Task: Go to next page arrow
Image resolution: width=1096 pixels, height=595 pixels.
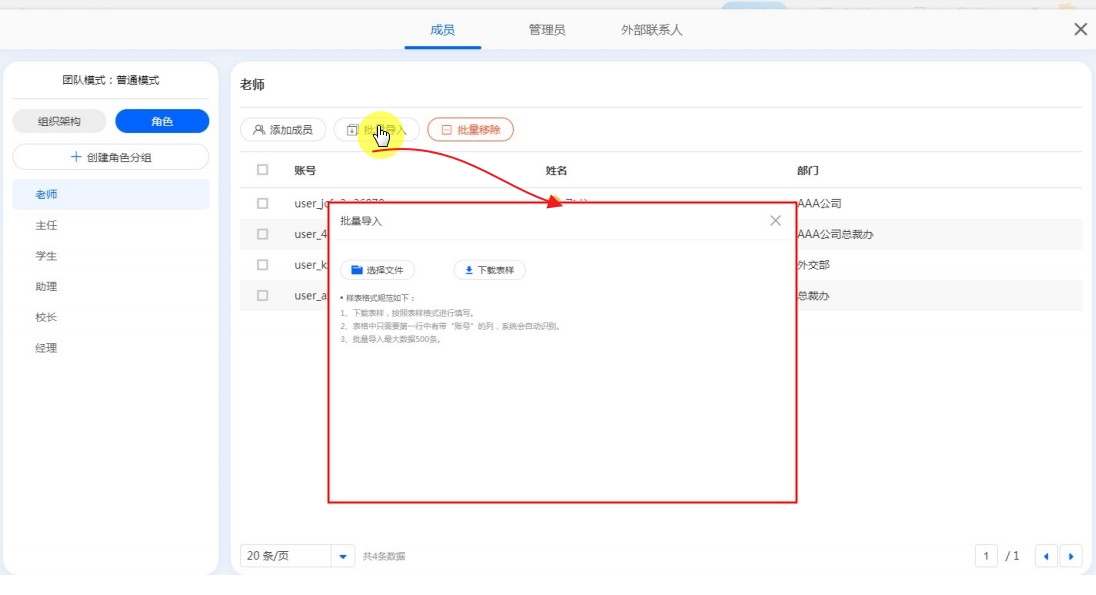Action: pos(1071,556)
